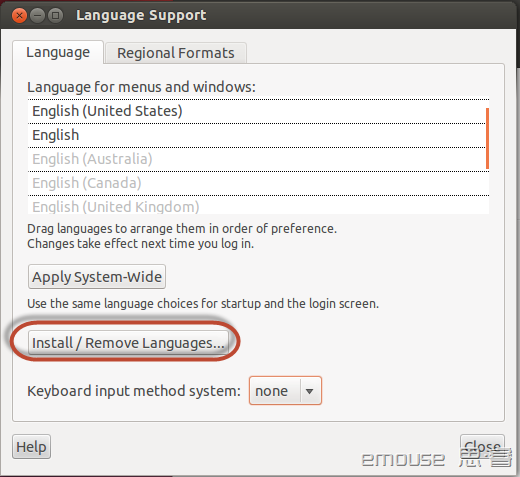Select the plain English row in list

(258, 135)
